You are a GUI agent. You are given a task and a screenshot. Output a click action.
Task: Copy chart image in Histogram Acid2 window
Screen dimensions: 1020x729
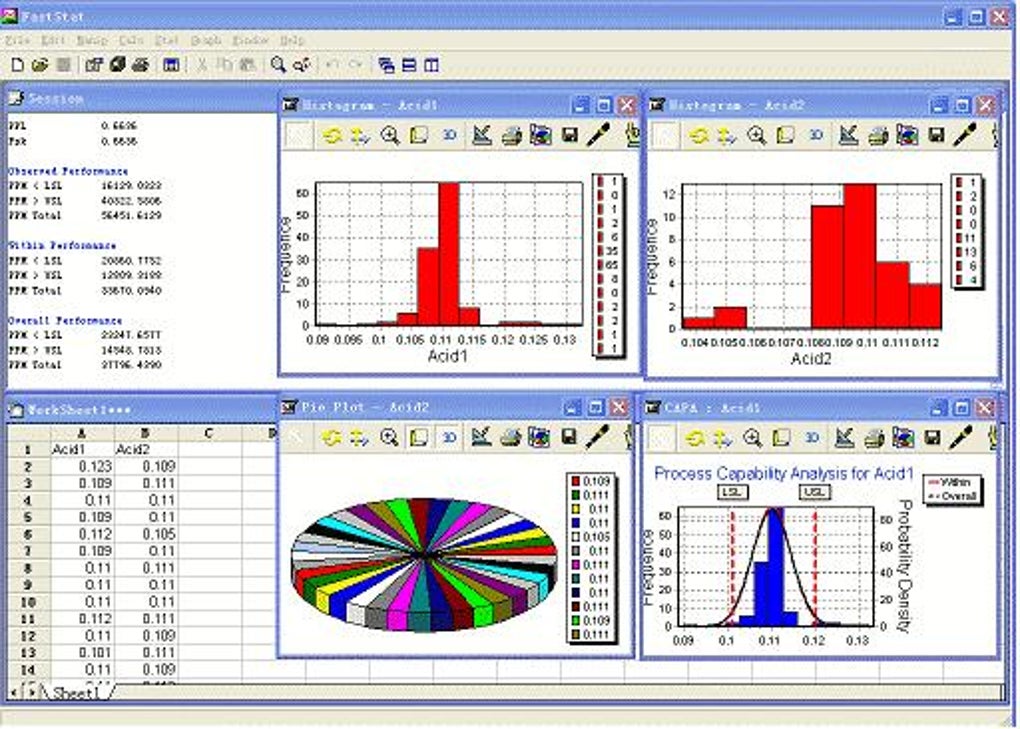pyautogui.click(x=907, y=135)
